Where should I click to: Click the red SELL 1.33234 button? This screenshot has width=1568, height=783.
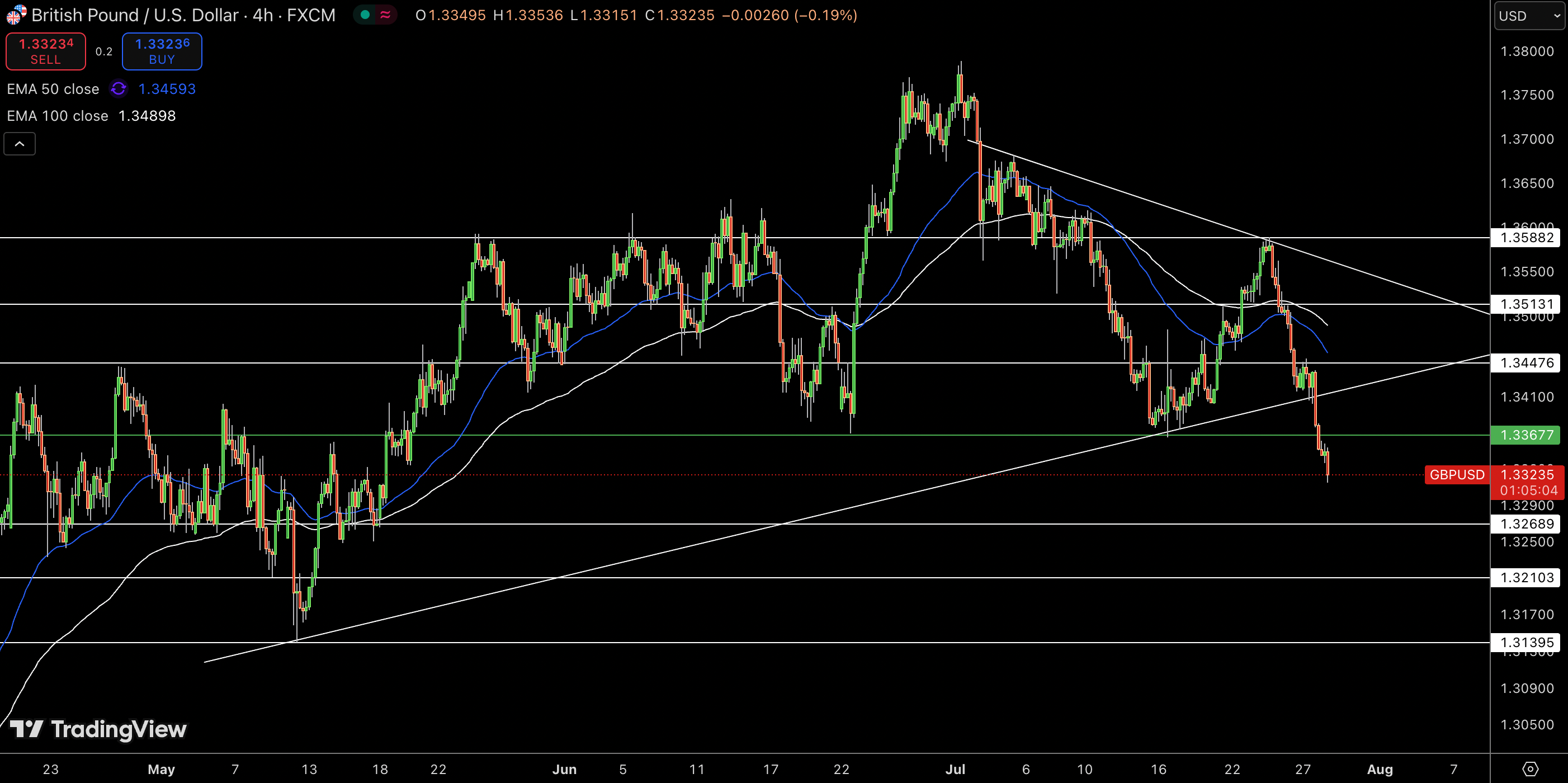tap(46, 51)
